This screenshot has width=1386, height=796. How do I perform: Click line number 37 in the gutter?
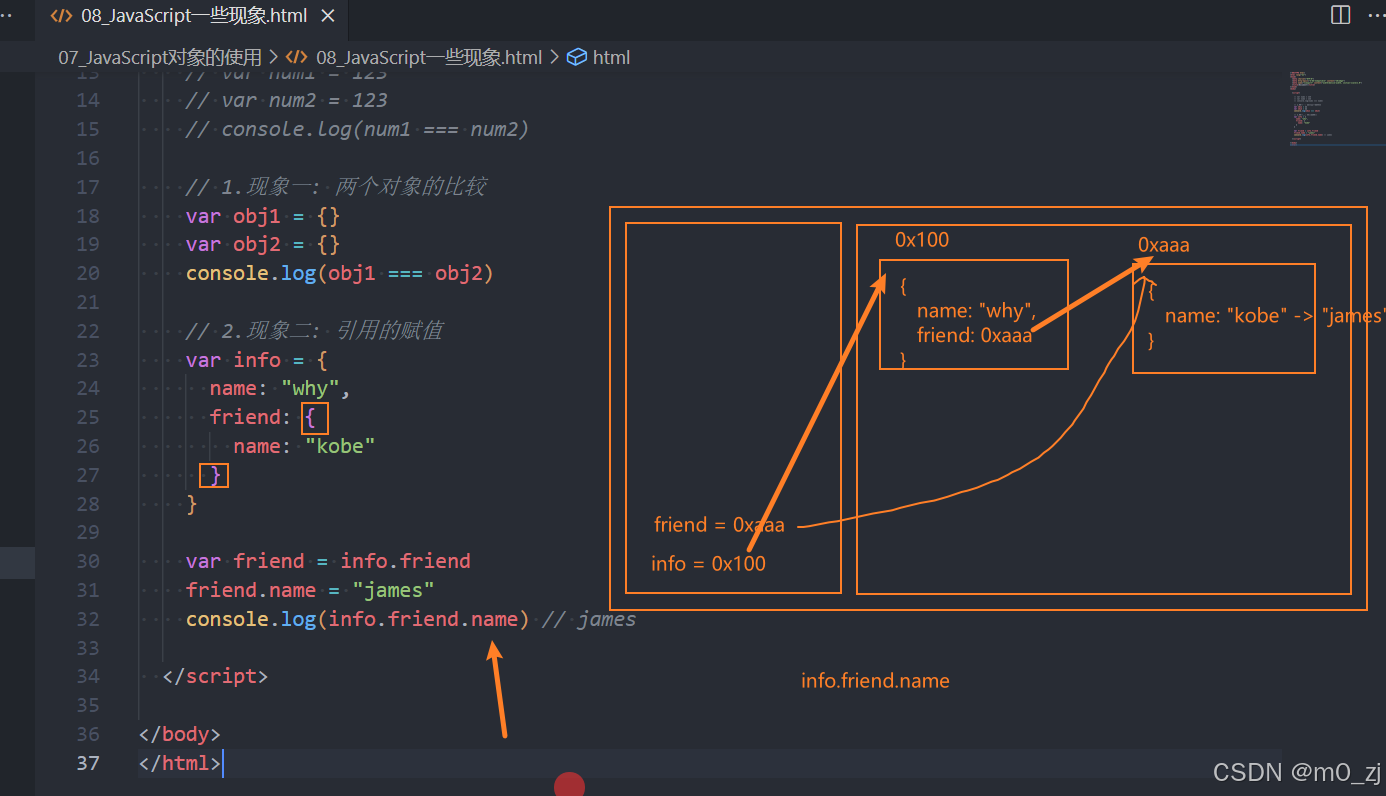click(x=88, y=763)
